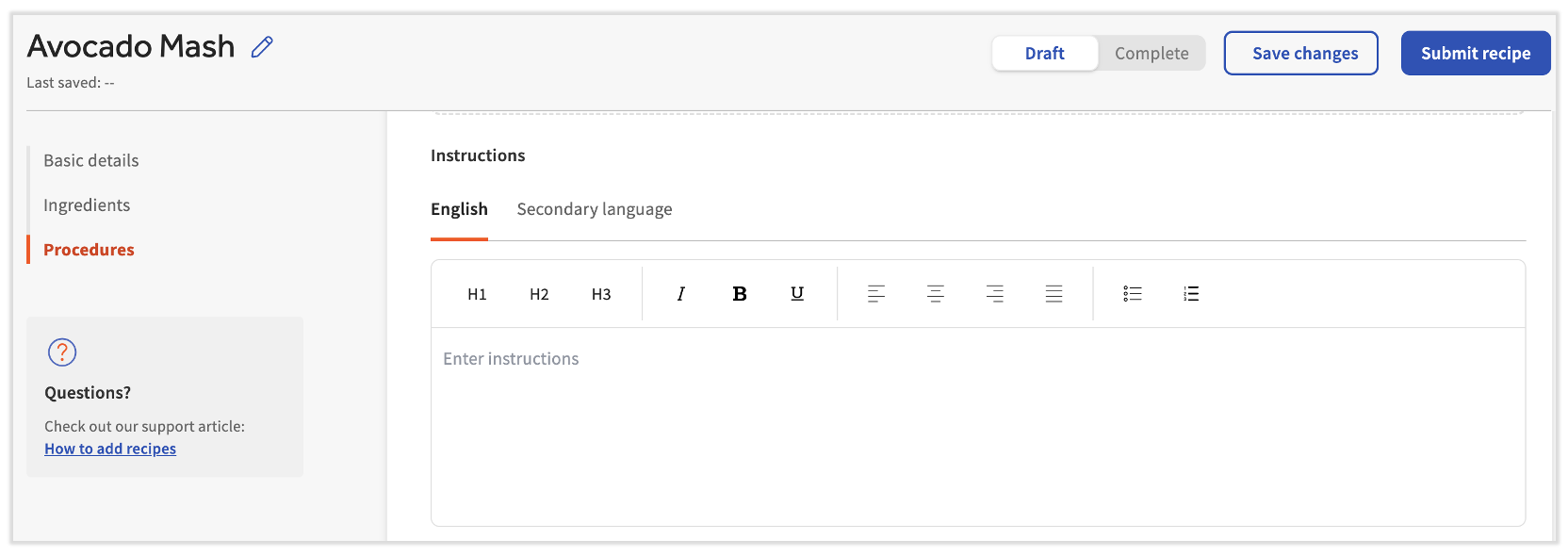Click into the Enter instructions text area
The height and width of the screenshot is (556, 1568).
point(977,424)
